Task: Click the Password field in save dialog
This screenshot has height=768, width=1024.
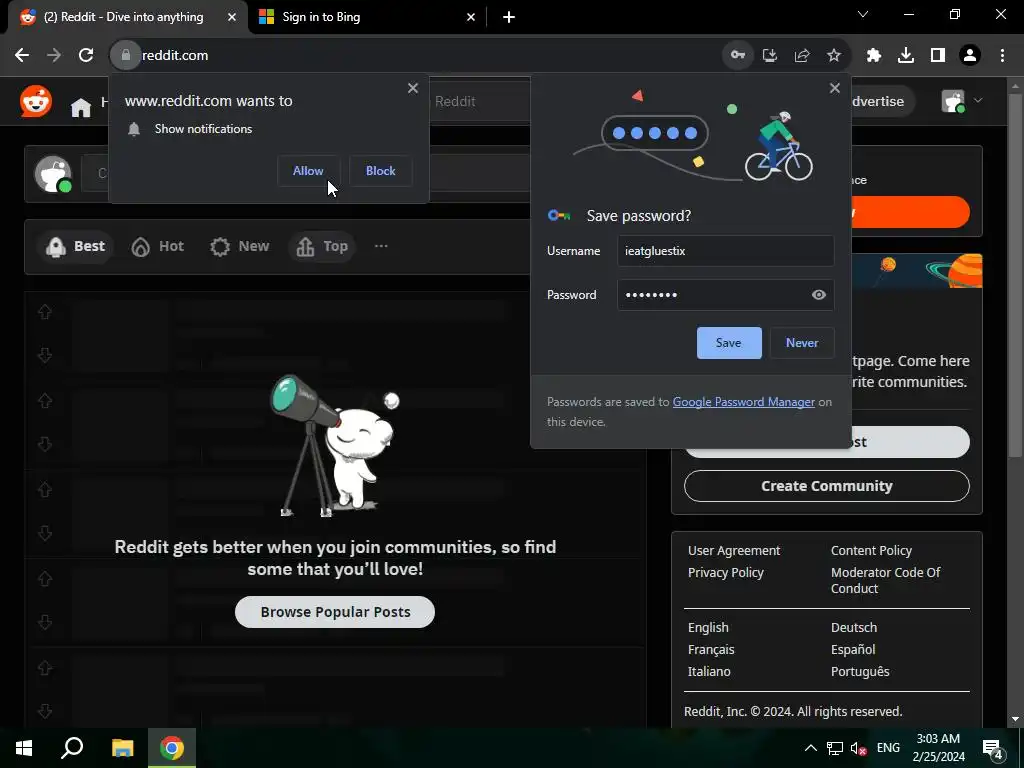Action: click(726, 295)
